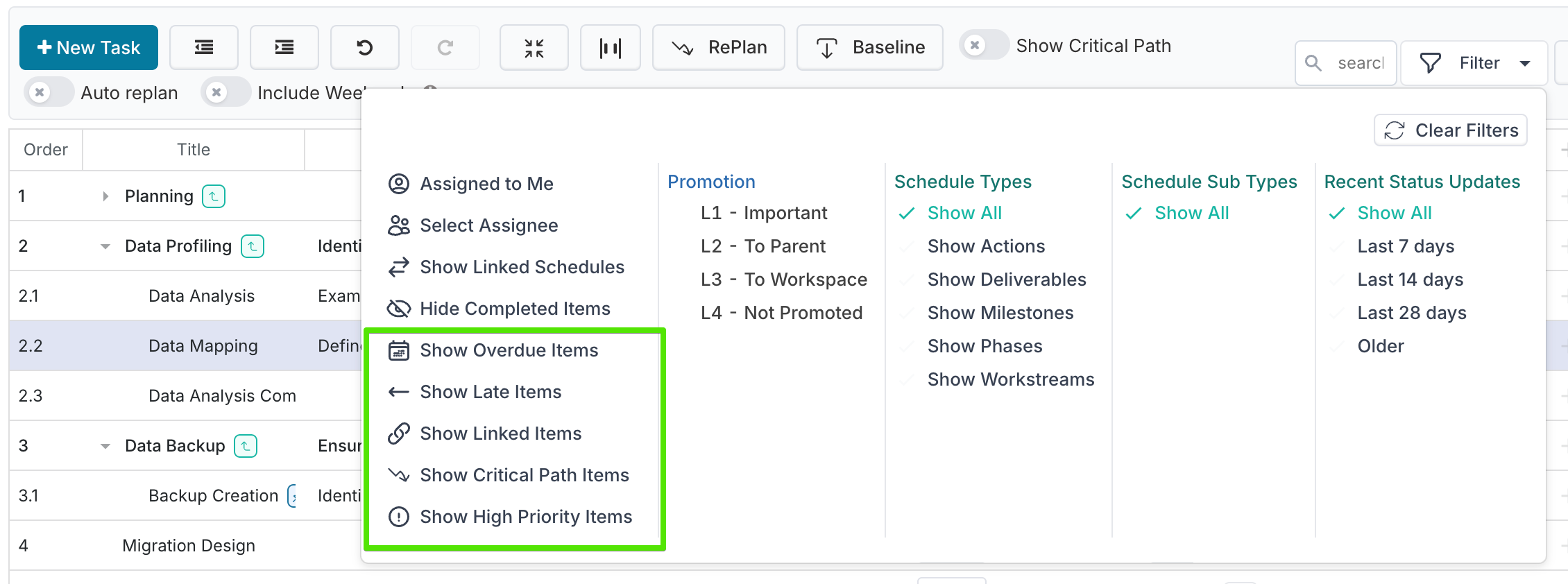Click the undo arrow icon
This screenshot has height=584, width=1568.
[365, 47]
